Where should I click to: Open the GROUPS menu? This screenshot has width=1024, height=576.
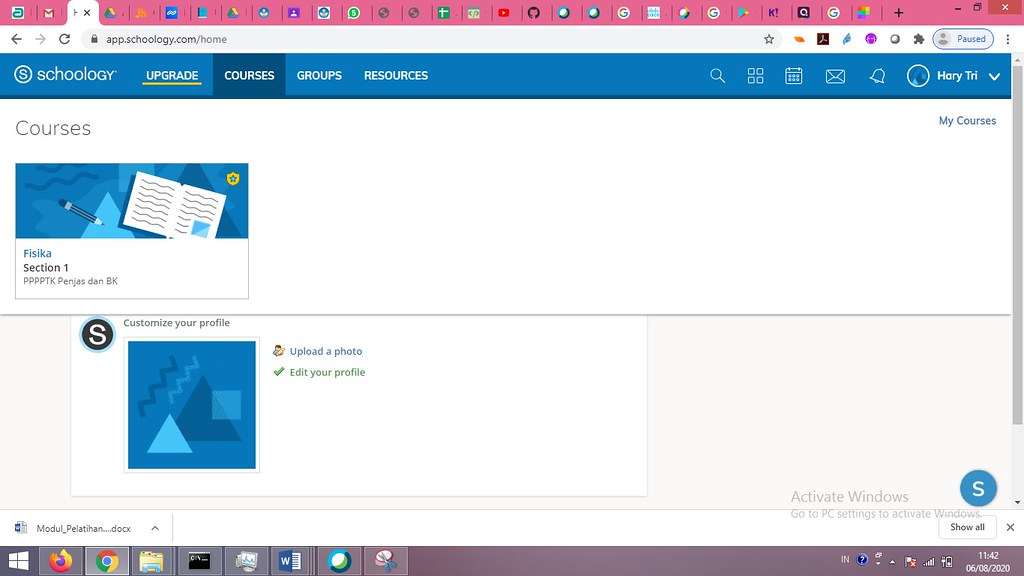319,76
